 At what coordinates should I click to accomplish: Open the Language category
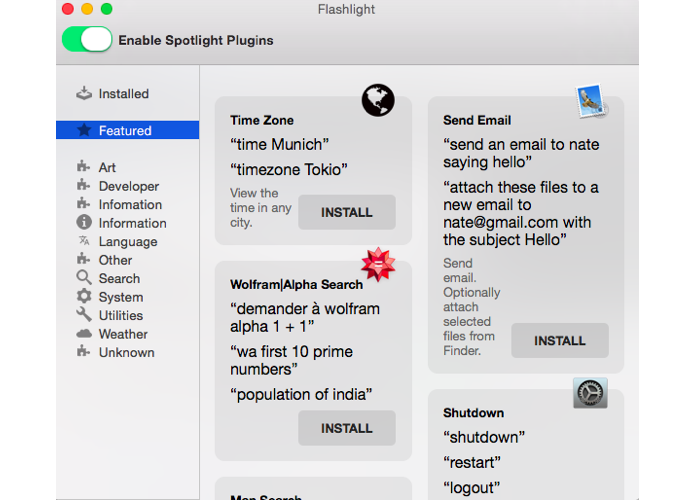(128, 241)
